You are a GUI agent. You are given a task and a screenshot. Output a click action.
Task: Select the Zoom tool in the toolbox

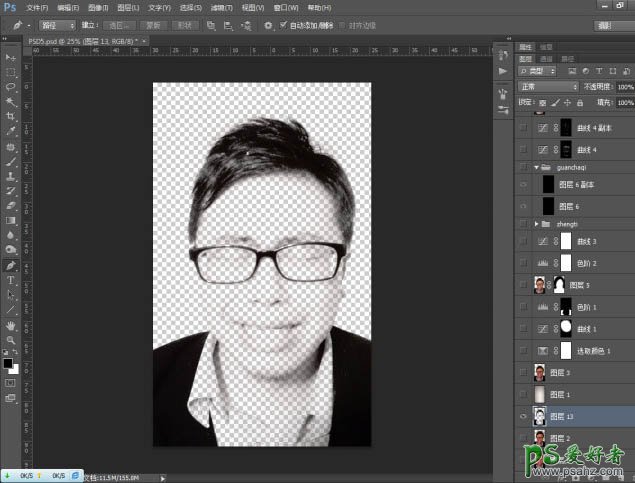tap(11, 340)
